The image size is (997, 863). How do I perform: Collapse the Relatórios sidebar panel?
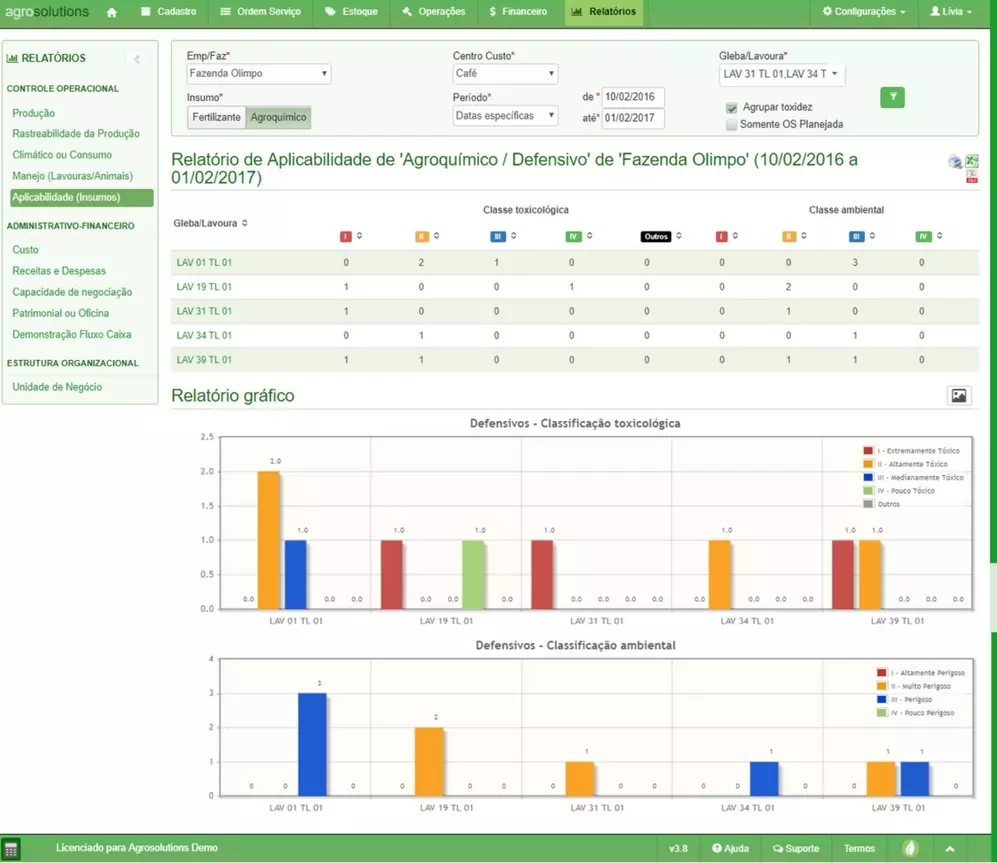137,59
